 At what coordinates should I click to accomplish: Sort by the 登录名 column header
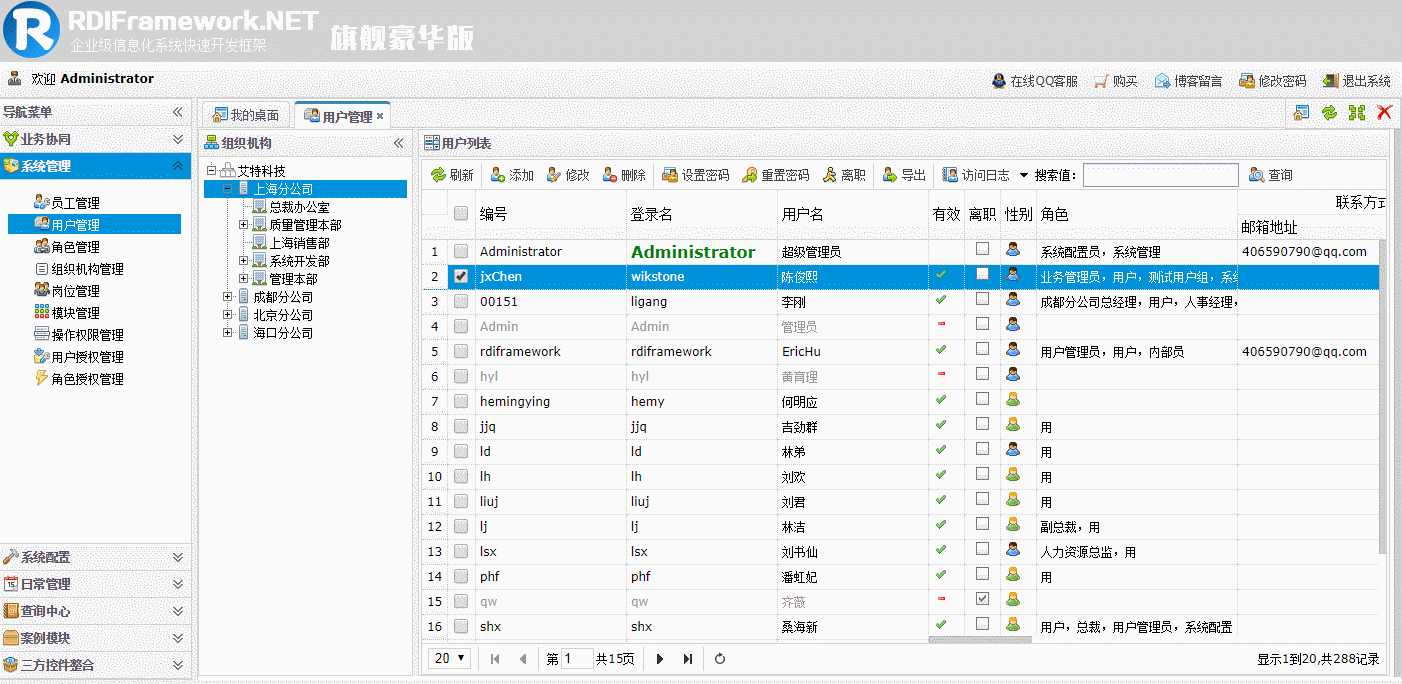click(x=652, y=214)
